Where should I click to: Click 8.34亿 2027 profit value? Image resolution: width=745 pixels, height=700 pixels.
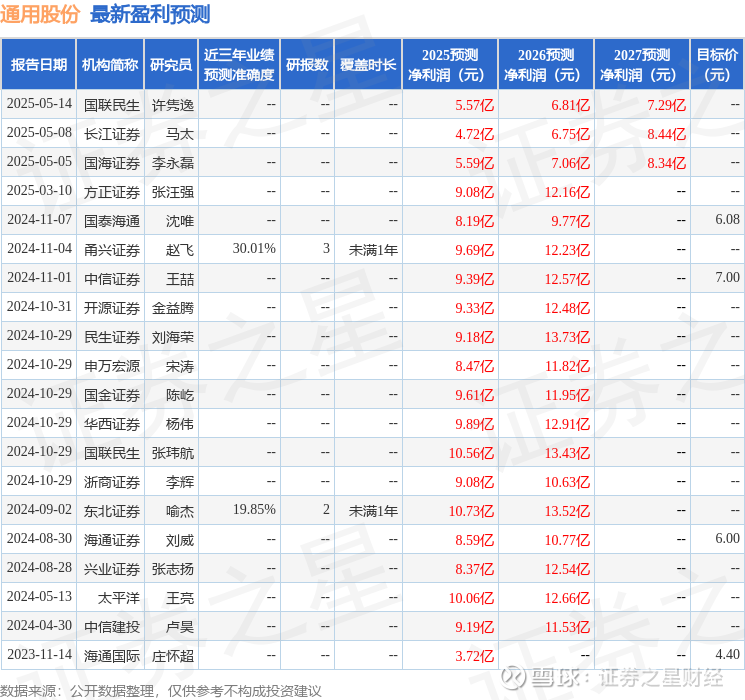coord(667,163)
